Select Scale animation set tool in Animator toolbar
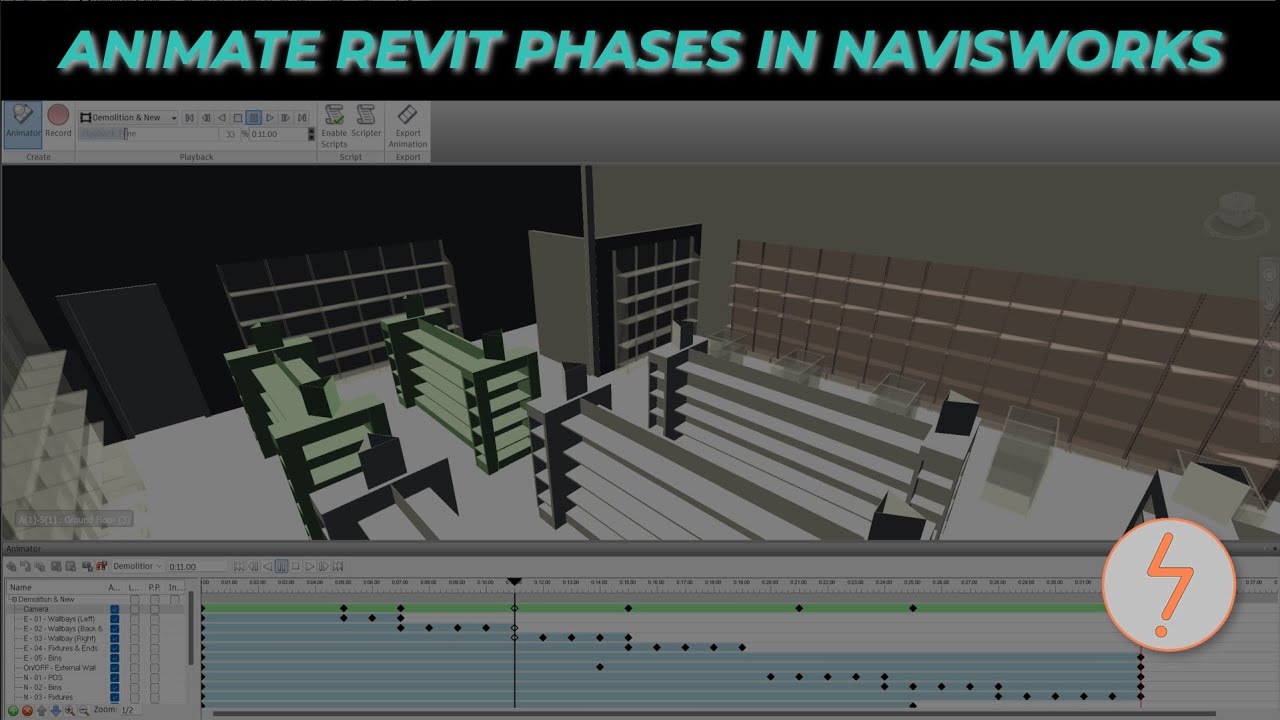1280x720 pixels. tap(40, 566)
